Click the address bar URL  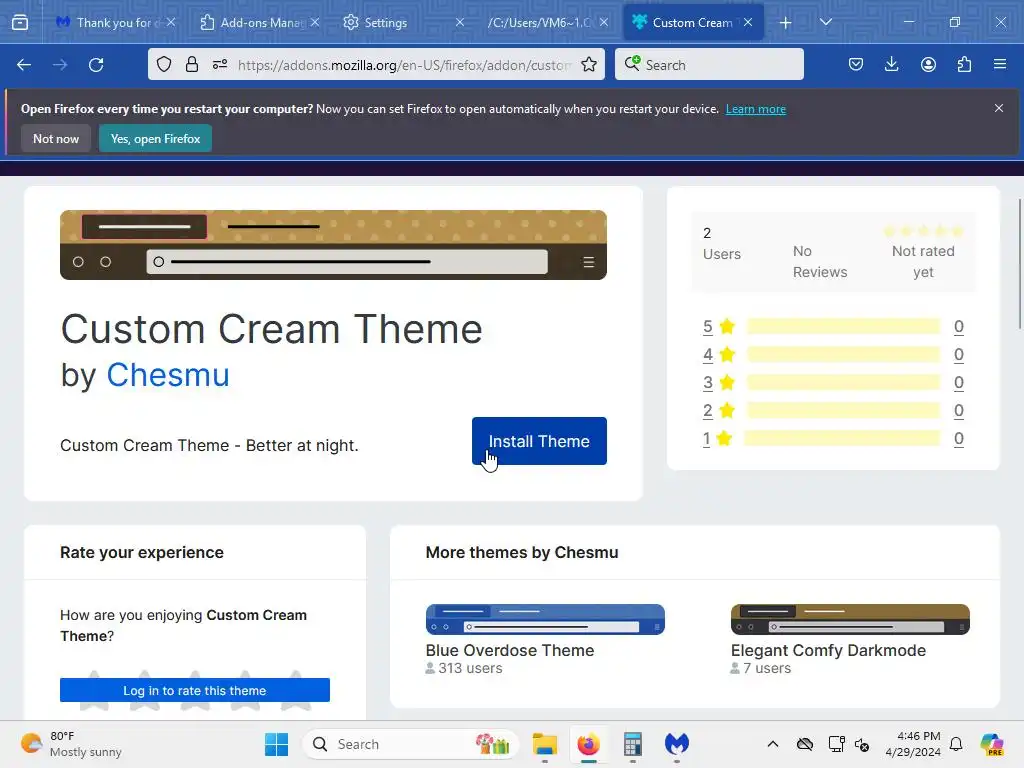click(x=404, y=65)
